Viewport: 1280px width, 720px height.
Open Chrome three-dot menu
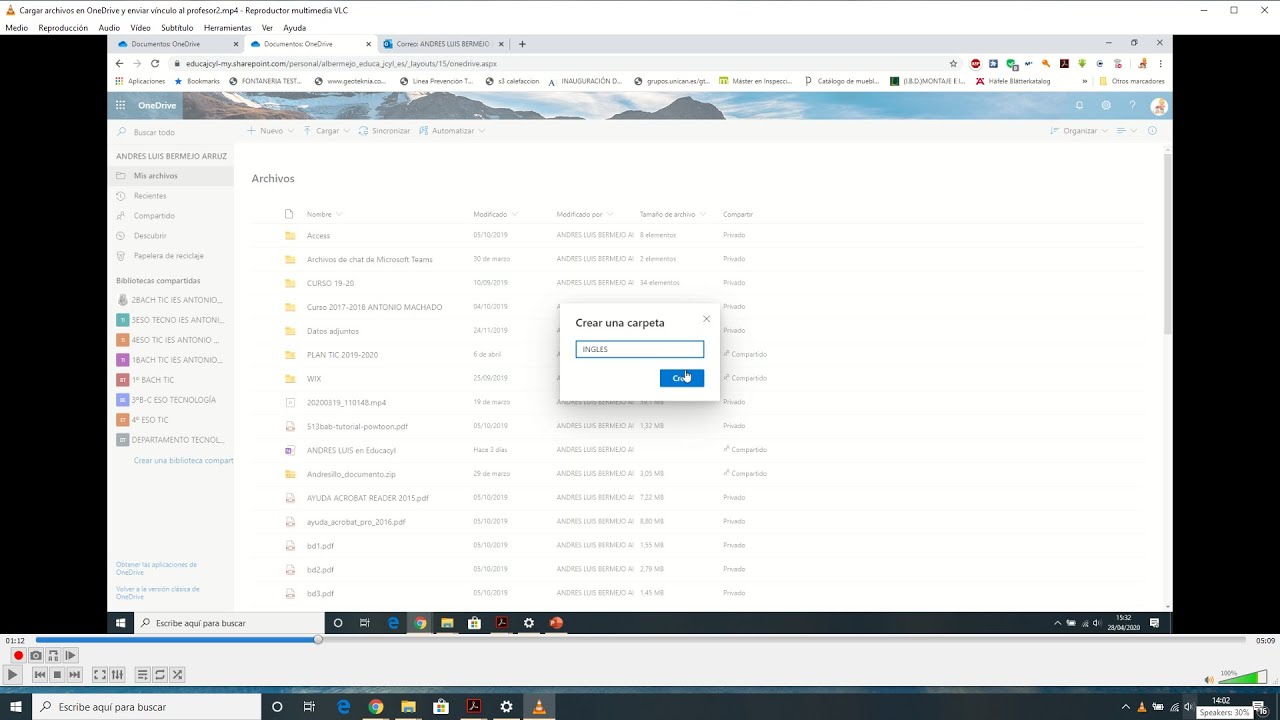point(1160,63)
